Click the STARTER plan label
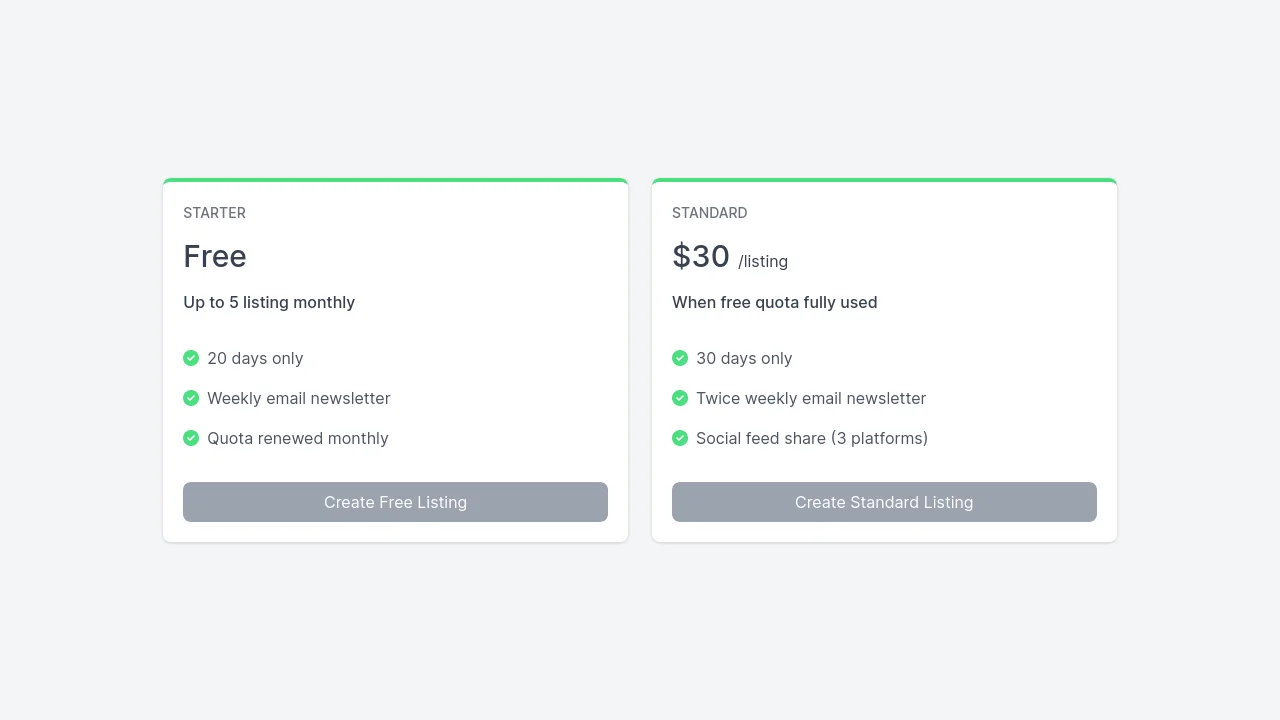The height and width of the screenshot is (720, 1280). pyautogui.click(x=214, y=213)
